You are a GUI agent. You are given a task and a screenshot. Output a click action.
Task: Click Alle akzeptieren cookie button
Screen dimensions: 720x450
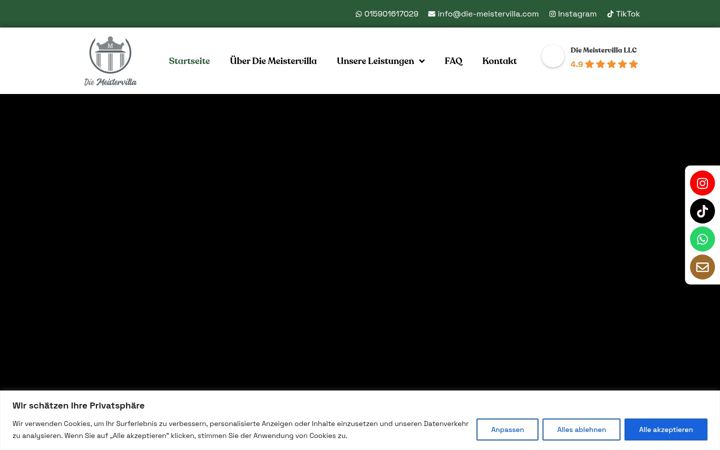(666, 429)
